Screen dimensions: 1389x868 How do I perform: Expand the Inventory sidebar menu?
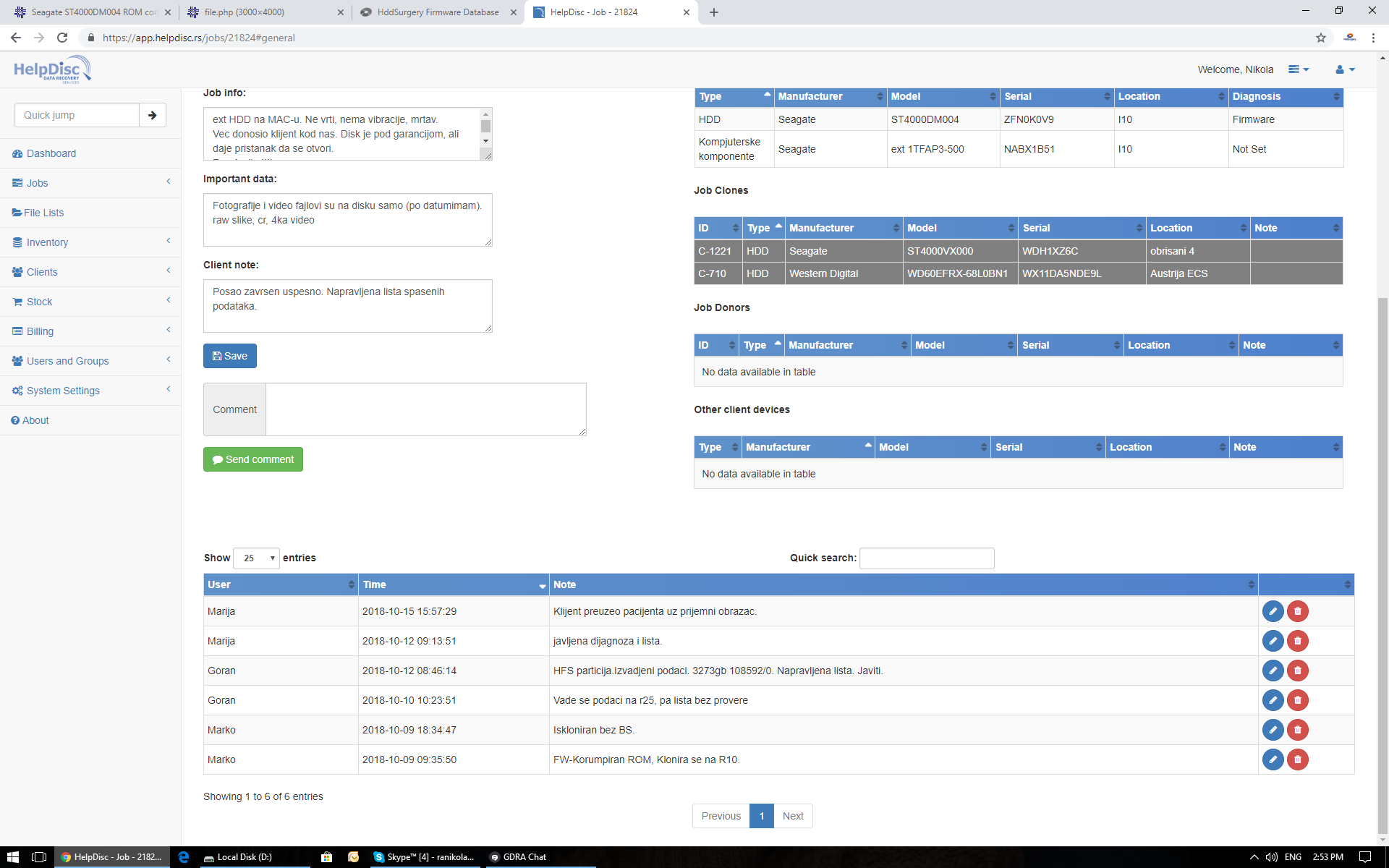[90, 242]
